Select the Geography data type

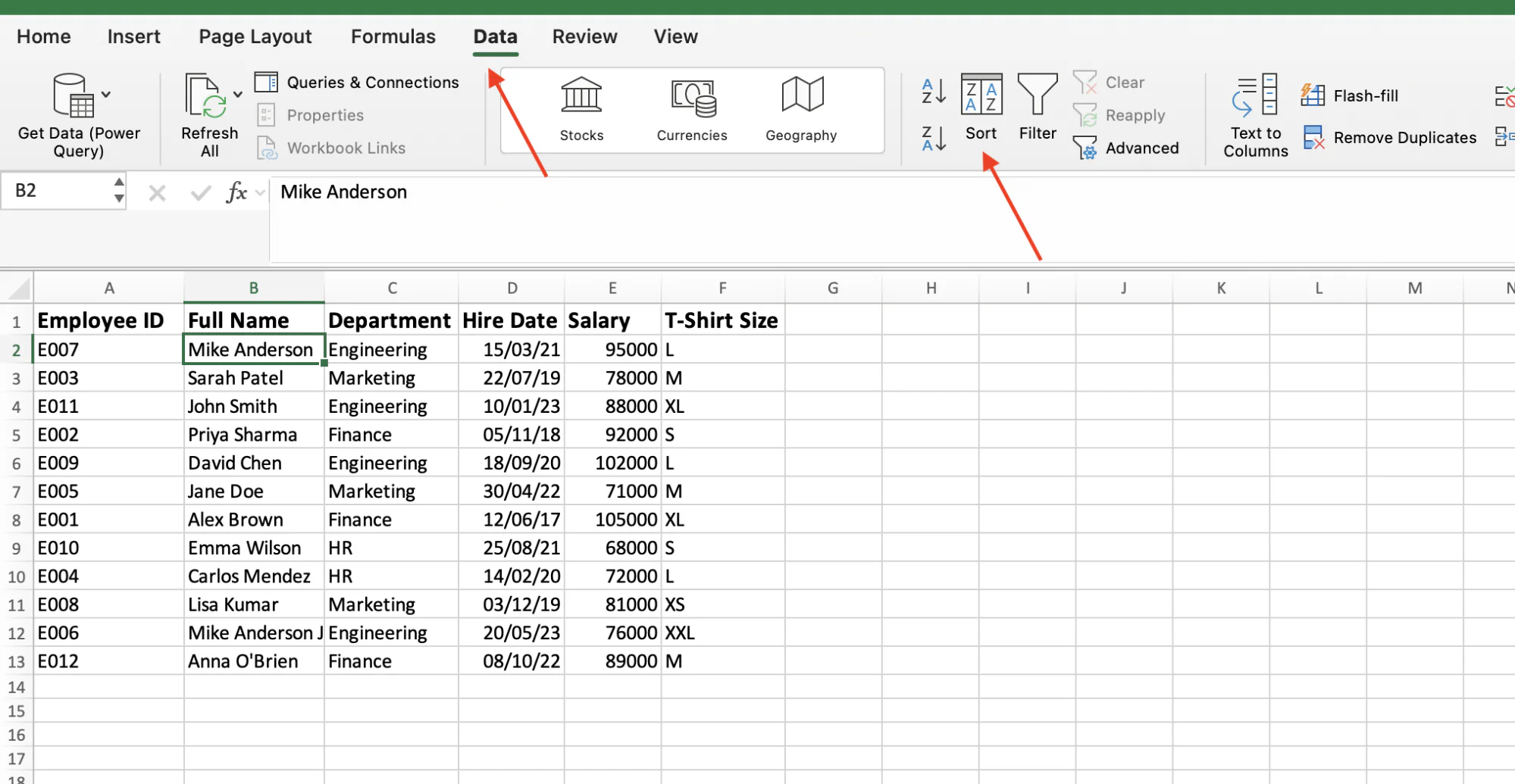pos(801,110)
